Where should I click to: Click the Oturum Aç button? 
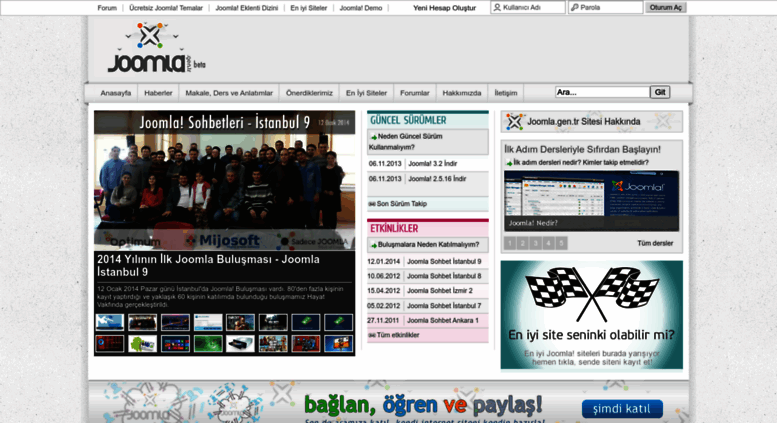(666, 7)
